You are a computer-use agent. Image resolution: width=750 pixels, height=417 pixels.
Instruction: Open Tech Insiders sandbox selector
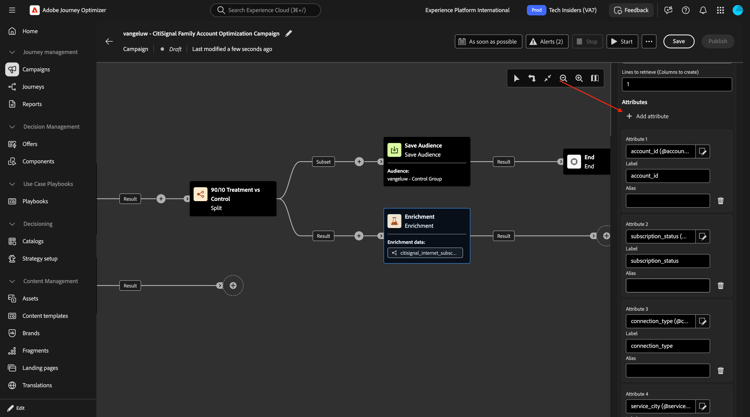tap(562, 10)
